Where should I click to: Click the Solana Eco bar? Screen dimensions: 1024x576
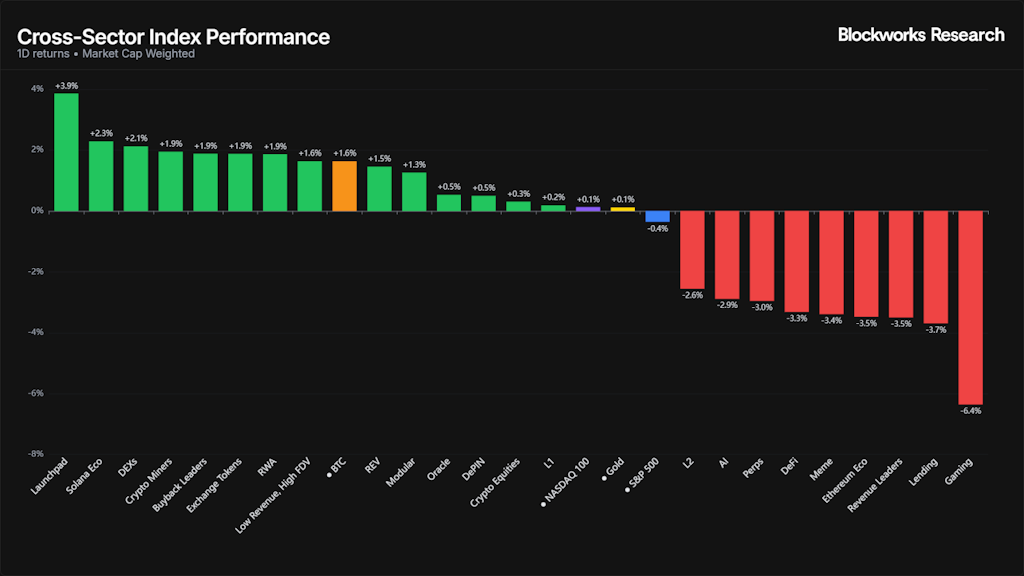pyautogui.click(x=101, y=175)
